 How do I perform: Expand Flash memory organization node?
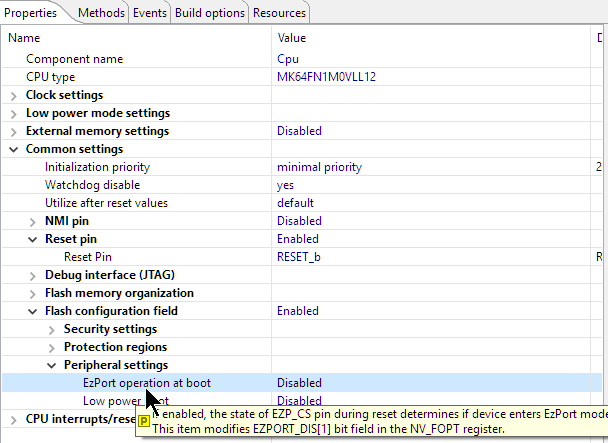tap(33, 293)
